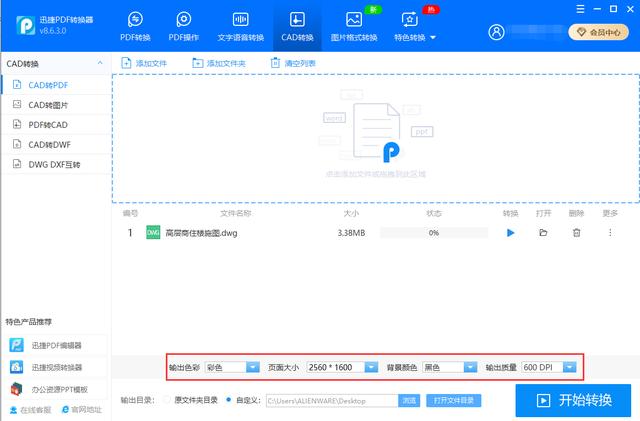Select CAD转图片 in sidebar
The width and height of the screenshot is (640, 421).
click(x=56, y=105)
